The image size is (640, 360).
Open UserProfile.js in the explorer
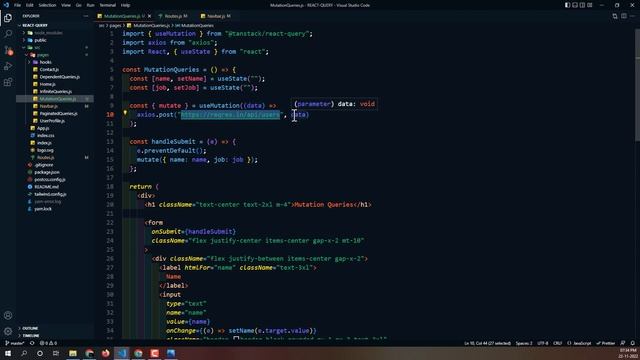pos(55,121)
